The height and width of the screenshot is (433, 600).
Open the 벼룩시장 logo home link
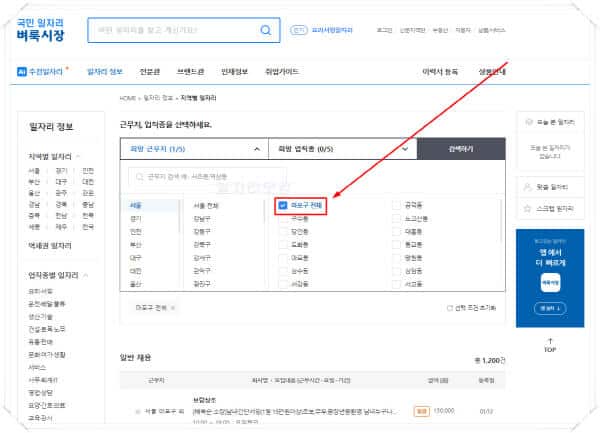point(40,29)
